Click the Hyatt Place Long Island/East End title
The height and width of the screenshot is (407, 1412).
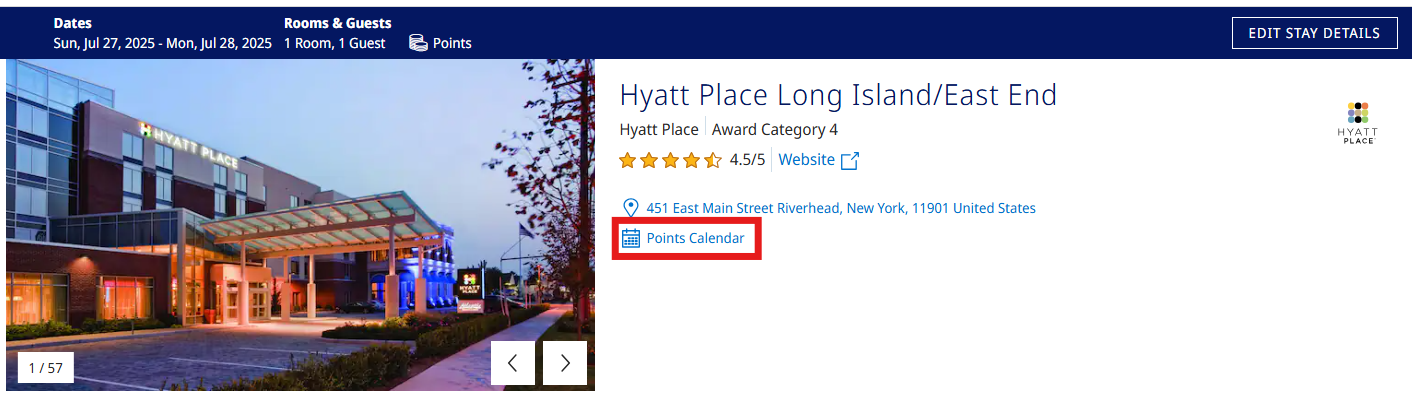[x=838, y=95]
